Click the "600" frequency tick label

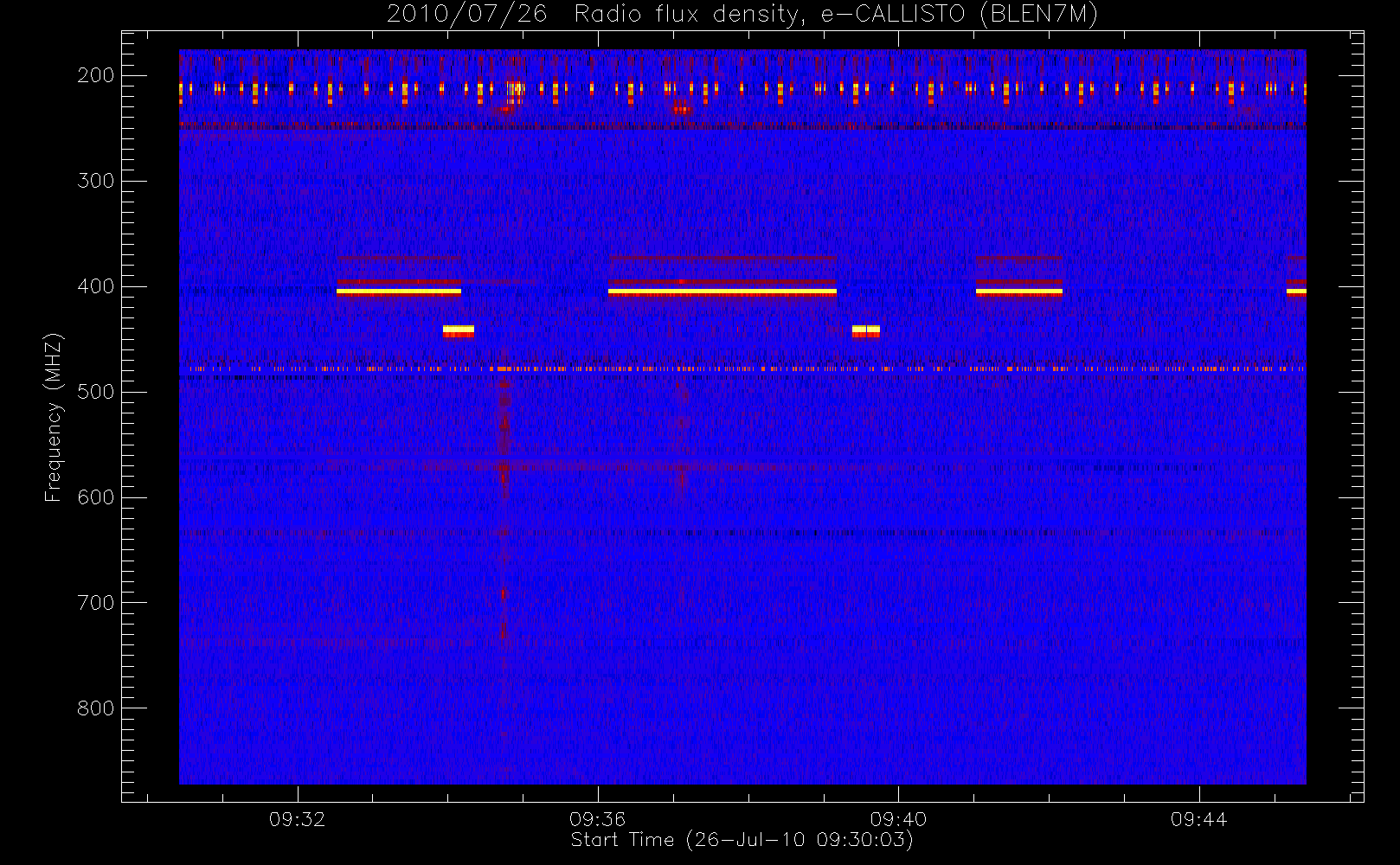coord(96,497)
